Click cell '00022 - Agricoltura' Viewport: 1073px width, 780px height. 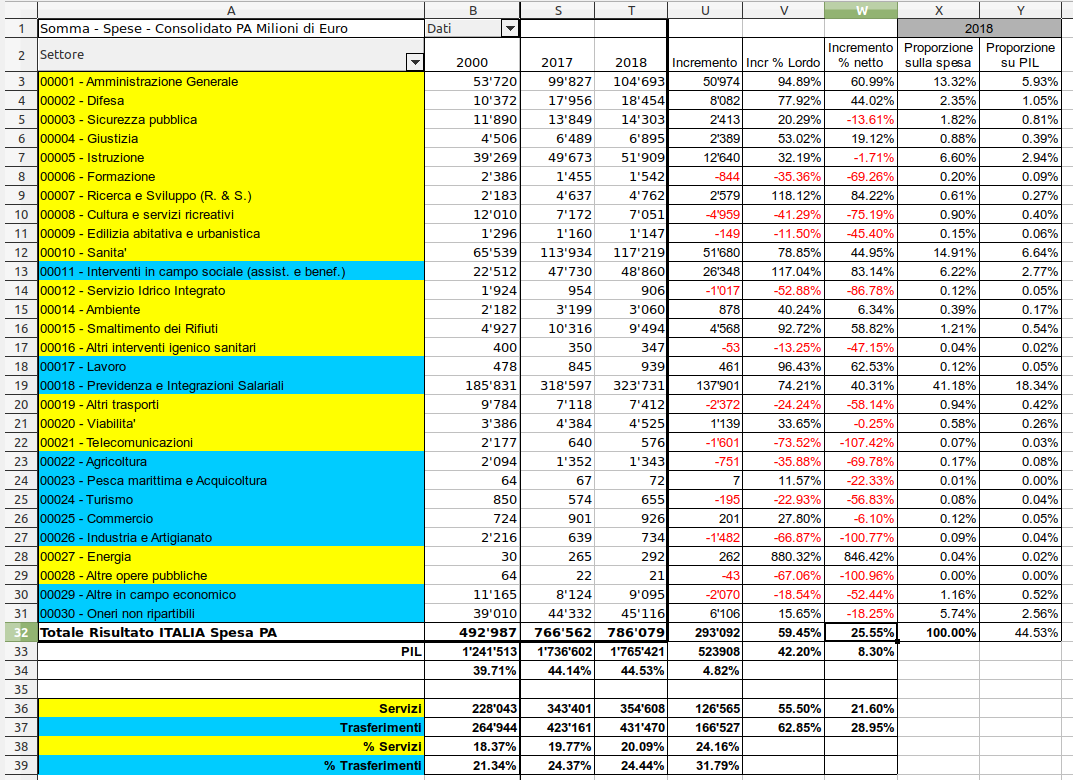[x=231, y=461]
